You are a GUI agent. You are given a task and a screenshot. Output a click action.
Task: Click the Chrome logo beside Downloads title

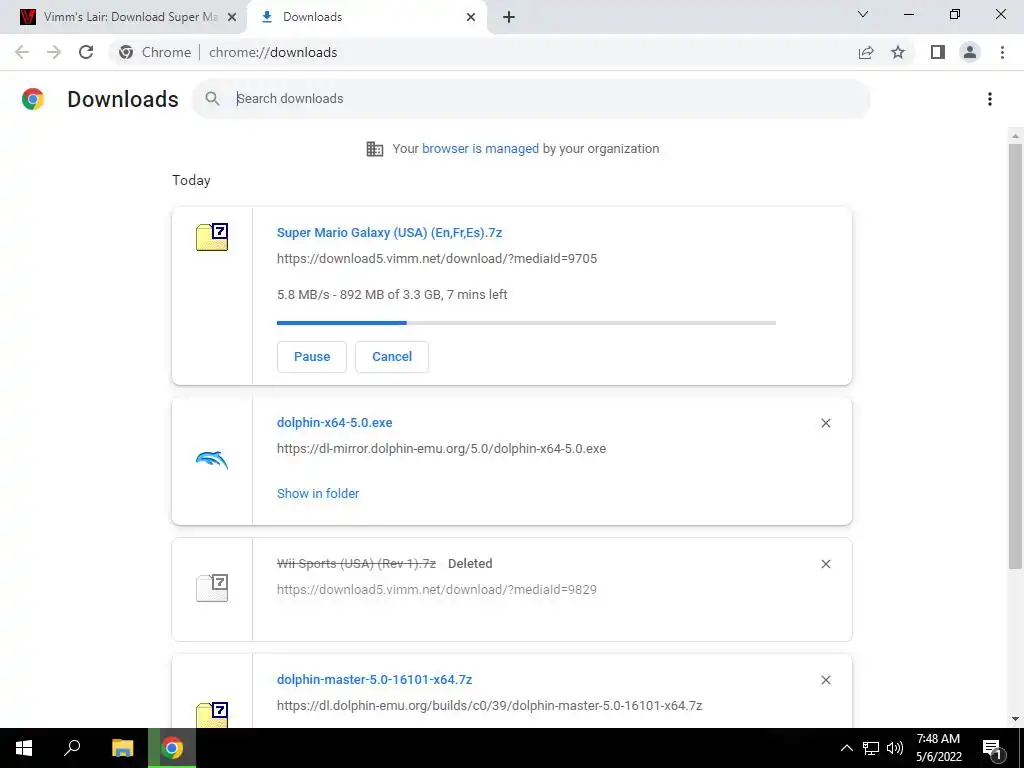[33, 99]
